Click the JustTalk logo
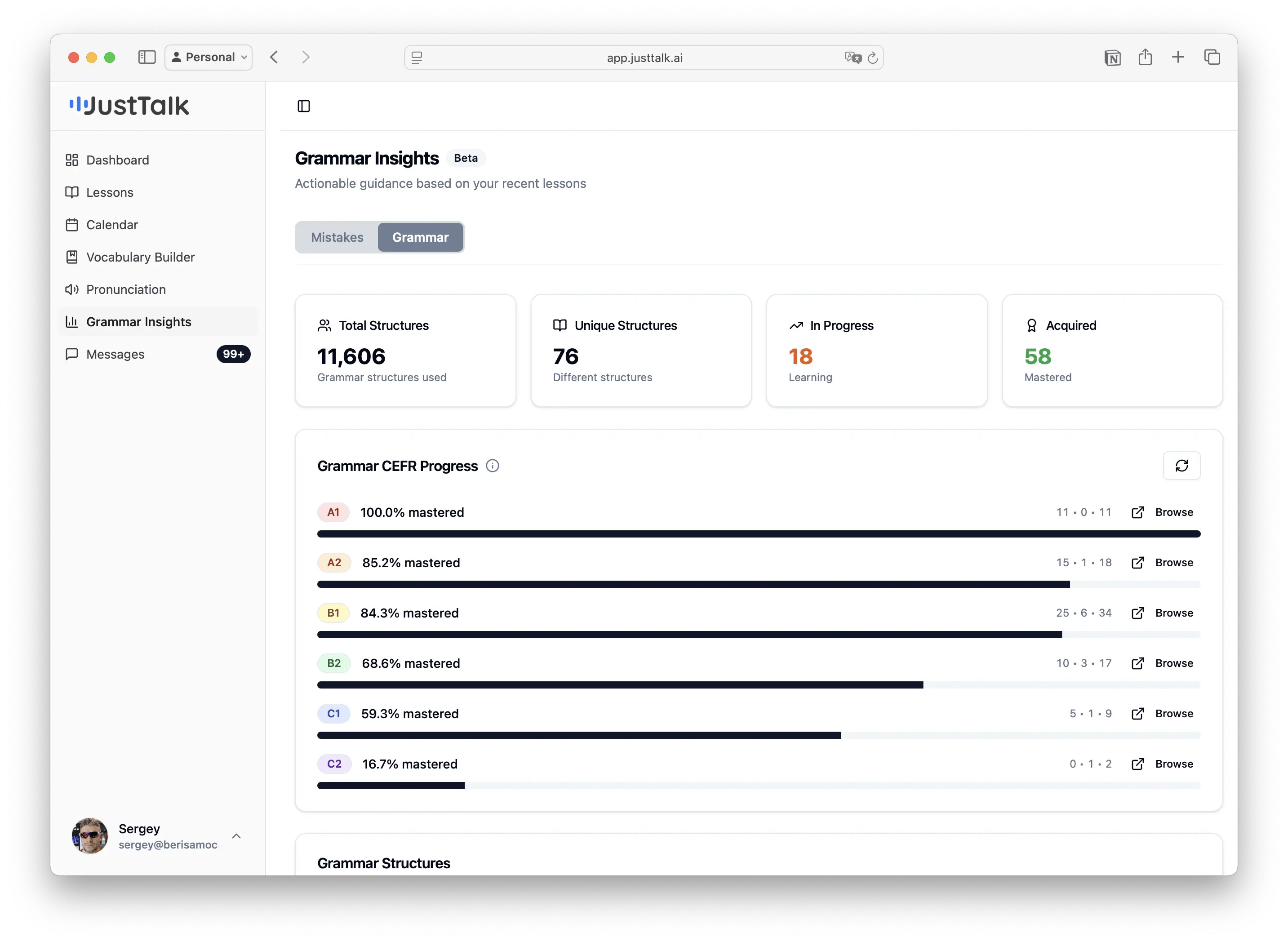The image size is (1288, 942). point(129,106)
